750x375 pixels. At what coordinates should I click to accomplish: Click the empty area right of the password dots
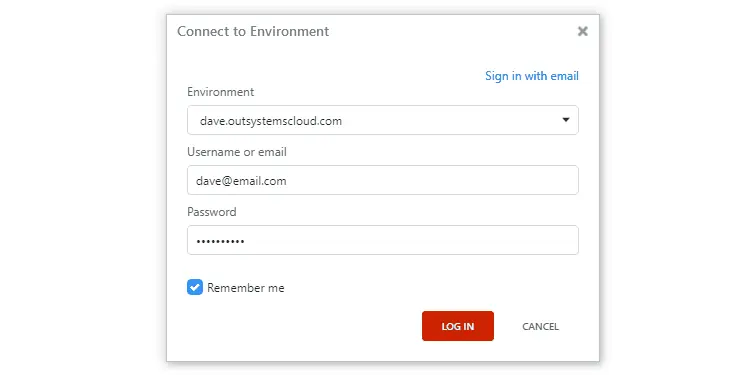(x=411, y=240)
